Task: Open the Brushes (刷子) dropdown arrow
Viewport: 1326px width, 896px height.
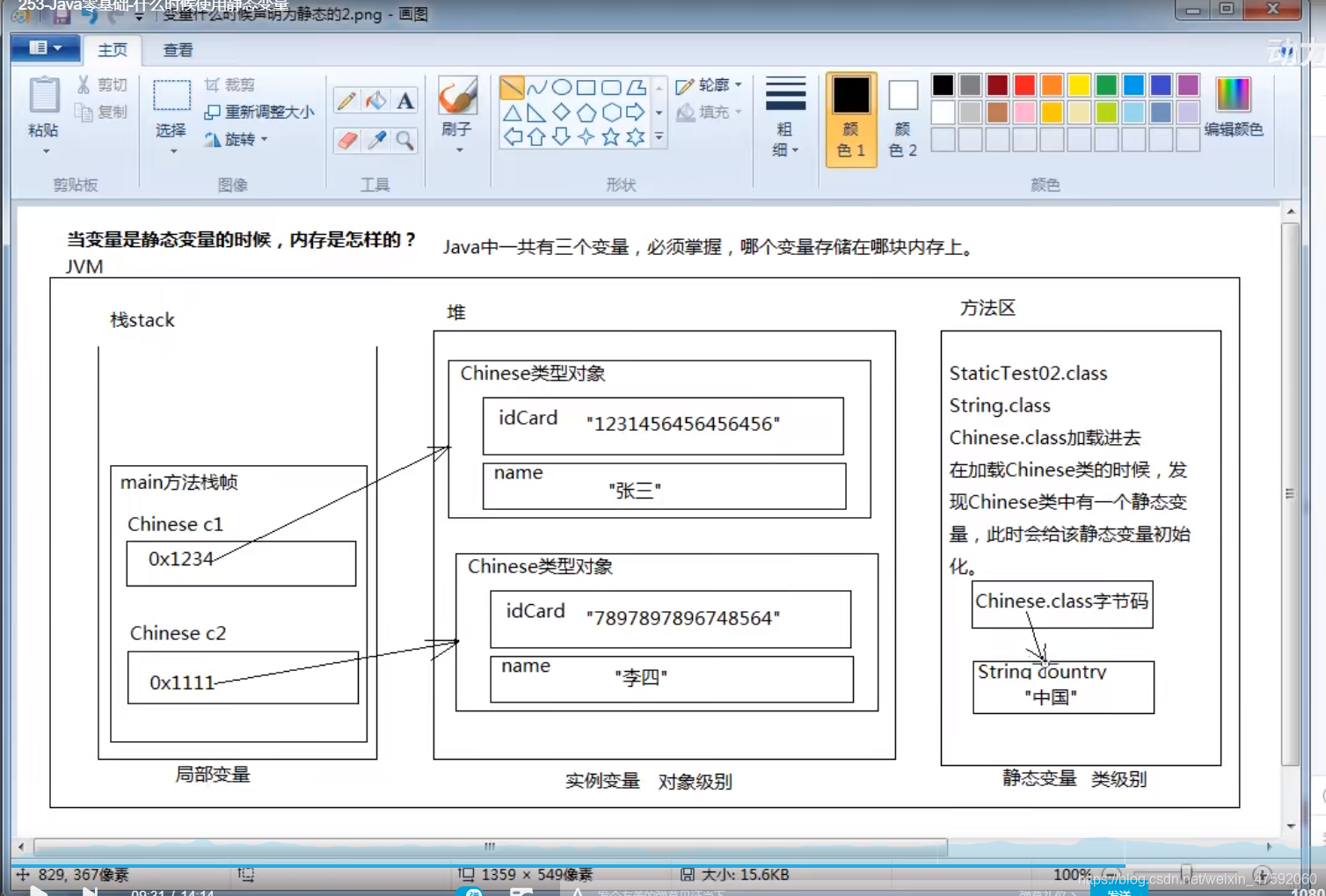Action: click(x=459, y=150)
